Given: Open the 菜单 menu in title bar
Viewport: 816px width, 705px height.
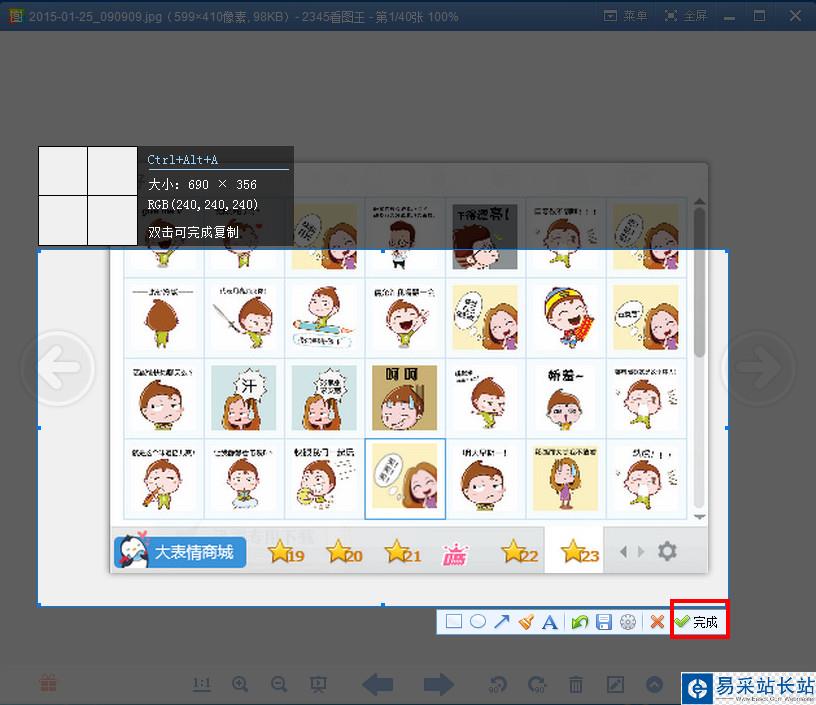Looking at the screenshot, I should pyautogui.click(x=626, y=16).
